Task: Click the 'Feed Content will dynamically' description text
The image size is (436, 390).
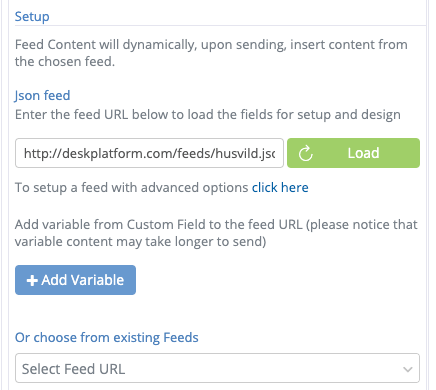Action: (211, 53)
